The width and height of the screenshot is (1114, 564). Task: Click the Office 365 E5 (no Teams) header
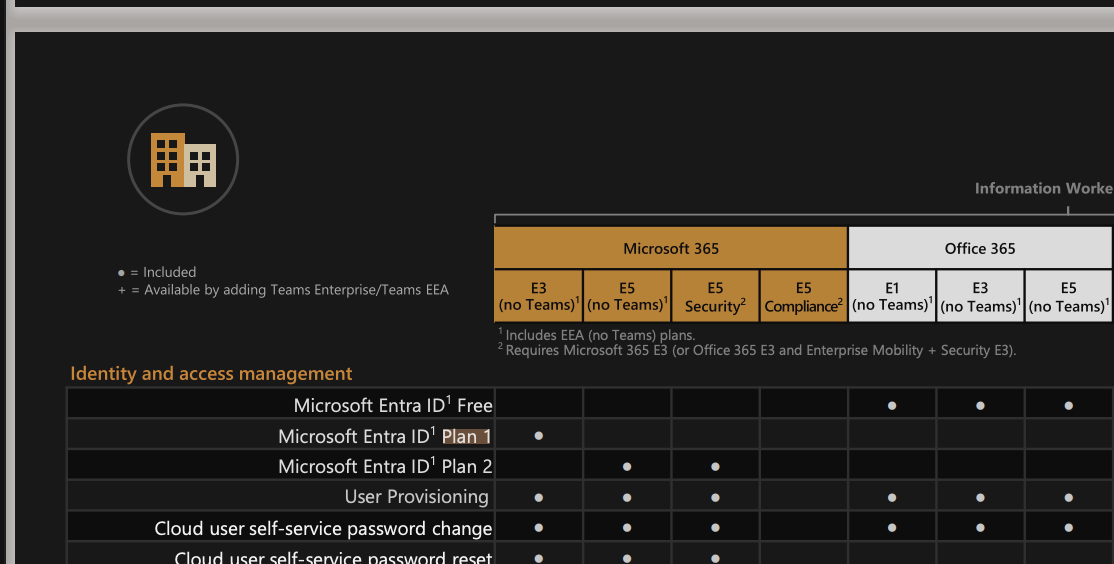[1069, 296]
